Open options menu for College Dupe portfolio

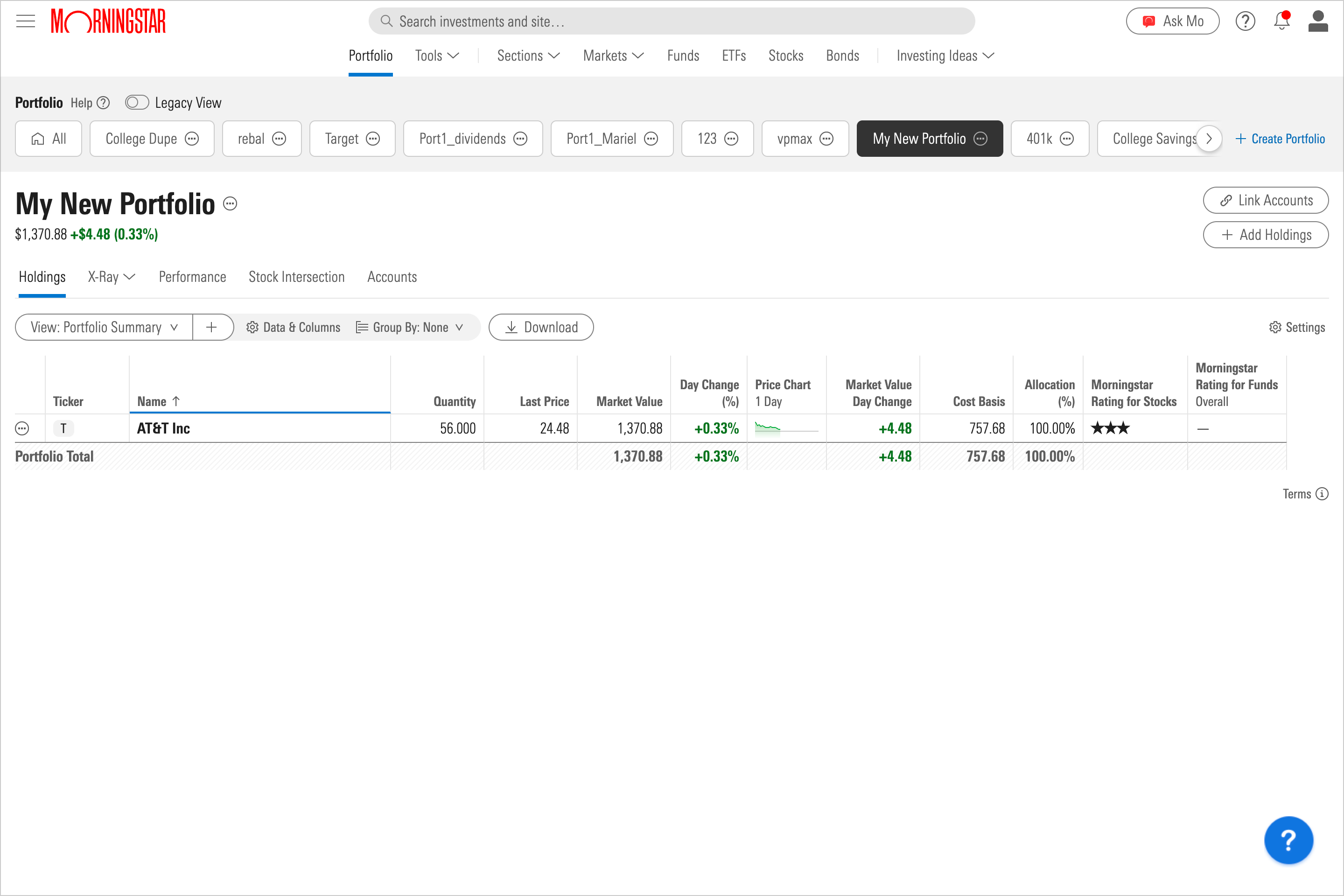(192, 139)
